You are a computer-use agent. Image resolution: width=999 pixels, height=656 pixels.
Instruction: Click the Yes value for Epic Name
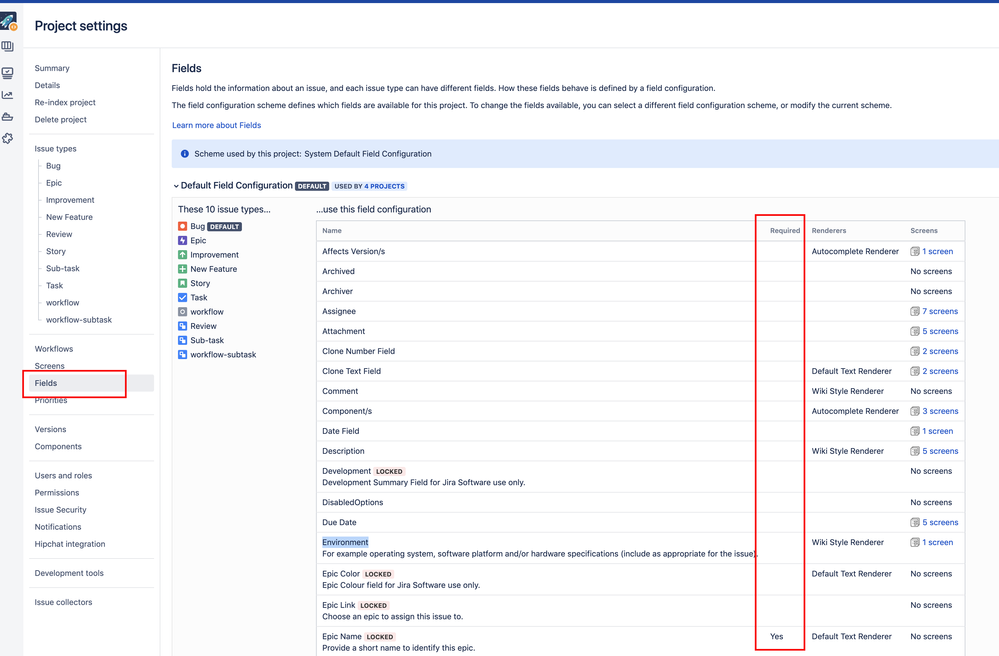point(777,636)
